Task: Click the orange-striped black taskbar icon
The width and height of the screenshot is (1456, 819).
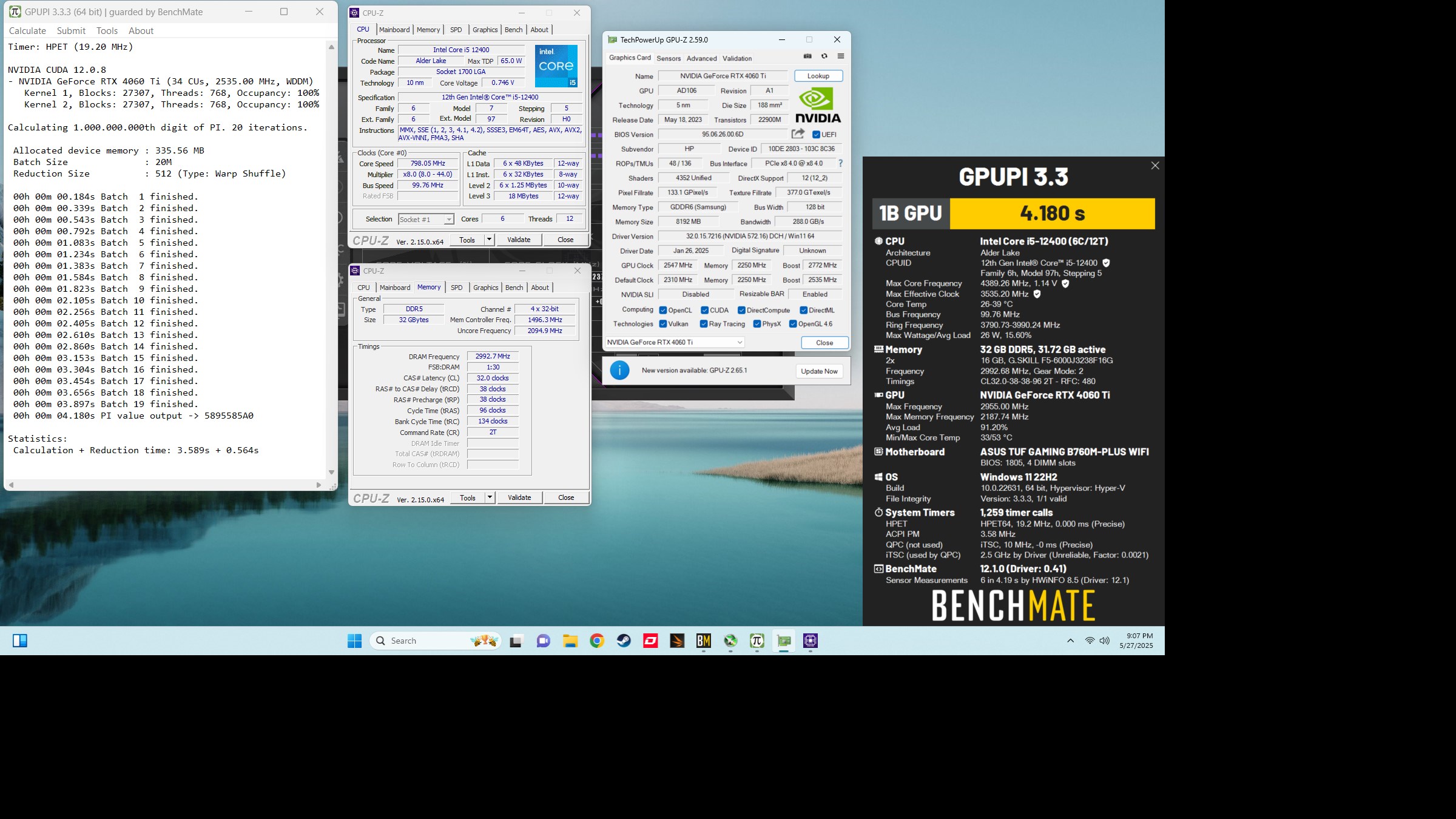Action: (x=677, y=641)
